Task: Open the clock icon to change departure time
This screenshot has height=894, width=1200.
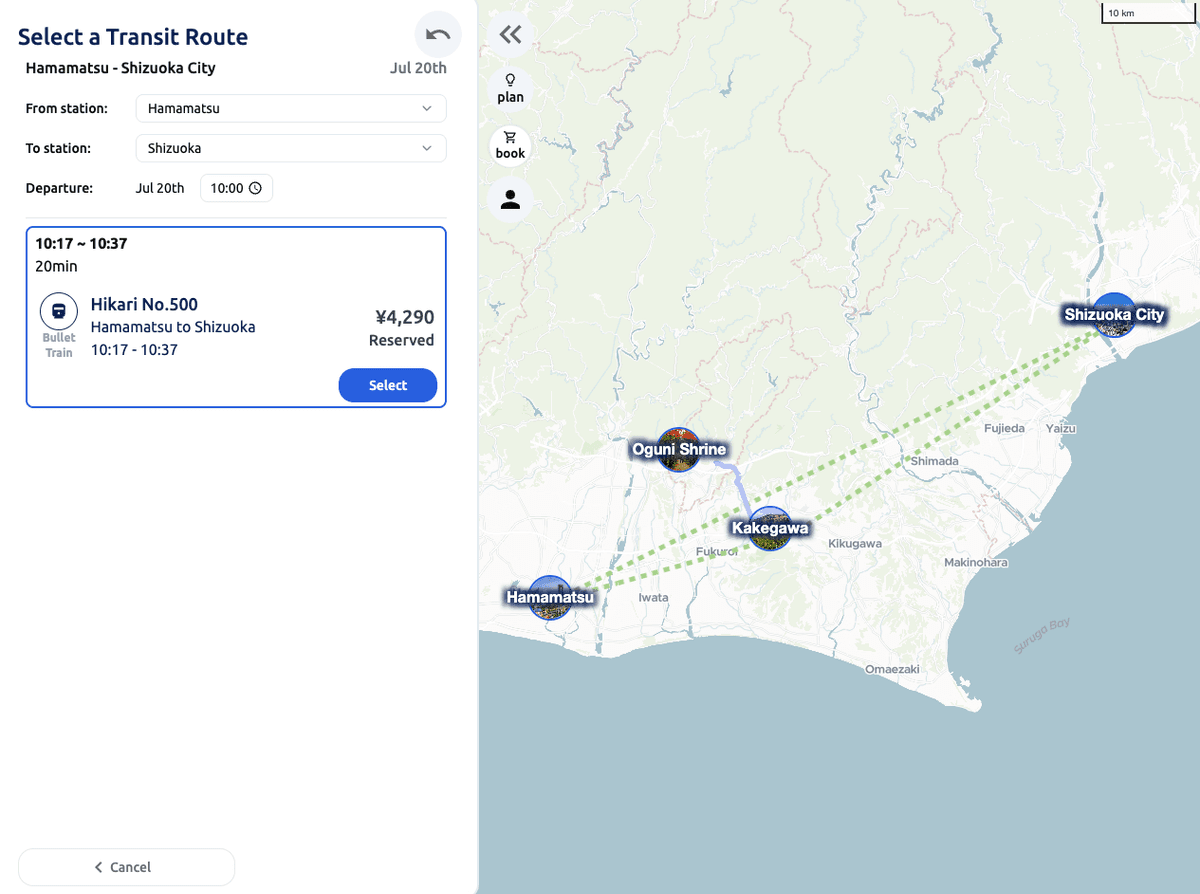Action: tap(258, 187)
